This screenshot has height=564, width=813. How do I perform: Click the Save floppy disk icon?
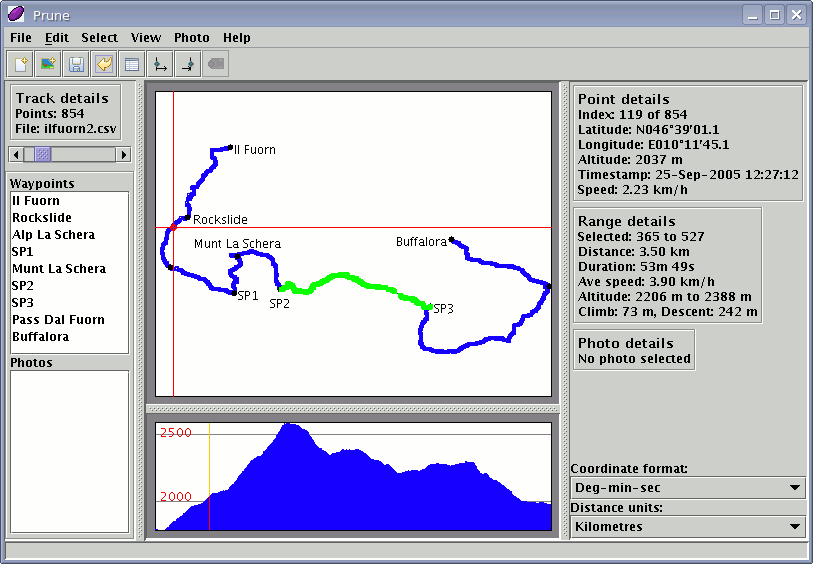(76, 65)
